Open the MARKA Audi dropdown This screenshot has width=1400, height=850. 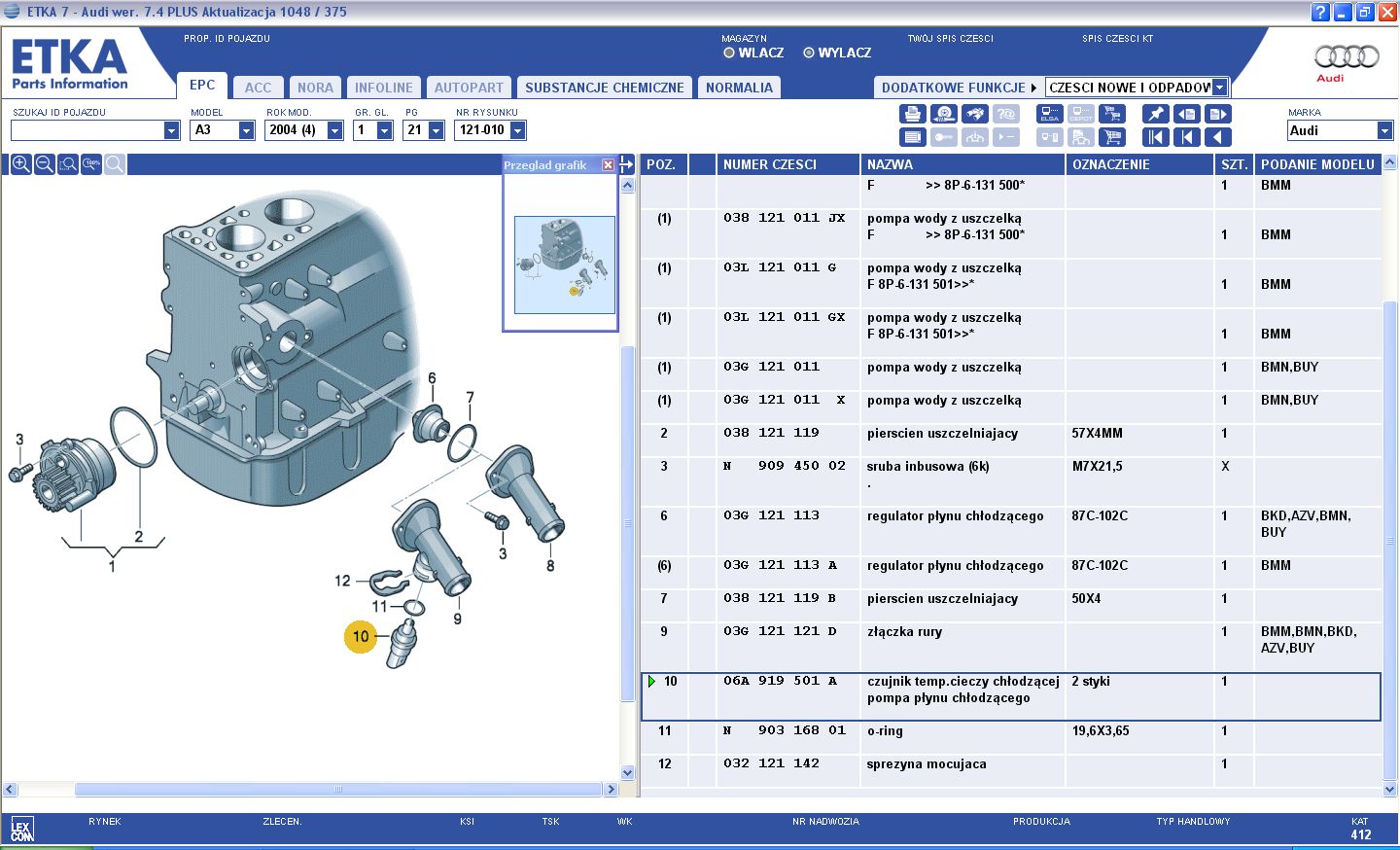pyautogui.click(x=1384, y=130)
